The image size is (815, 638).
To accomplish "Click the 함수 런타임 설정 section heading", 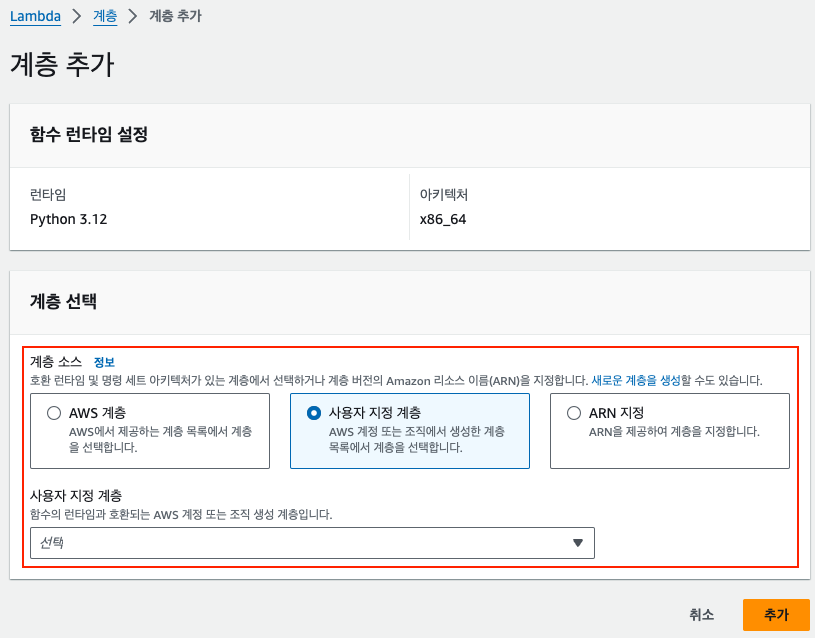I will pyautogui.click(x=89, y=134).
